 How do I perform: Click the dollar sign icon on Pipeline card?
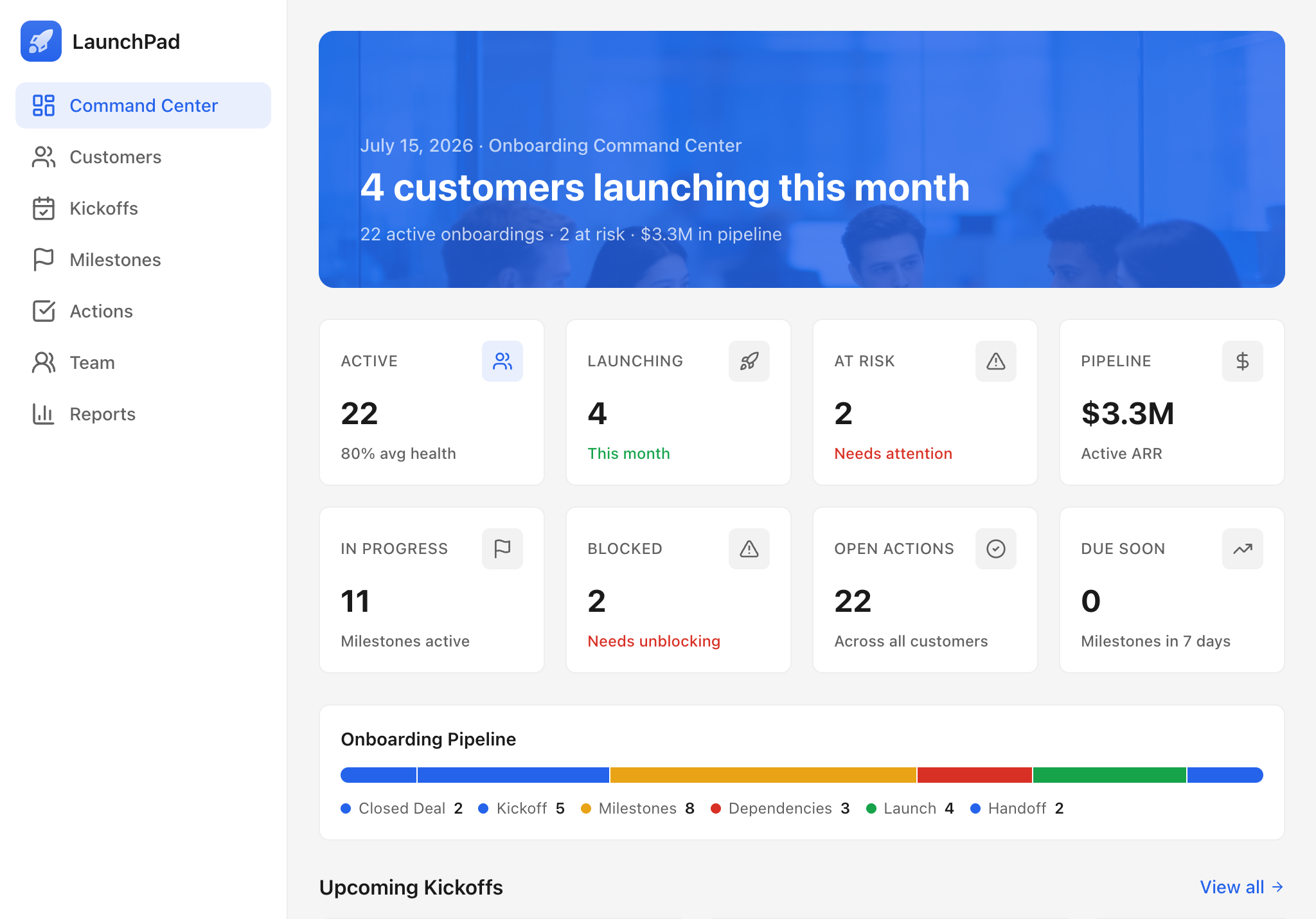click(x=1243, y=361)
